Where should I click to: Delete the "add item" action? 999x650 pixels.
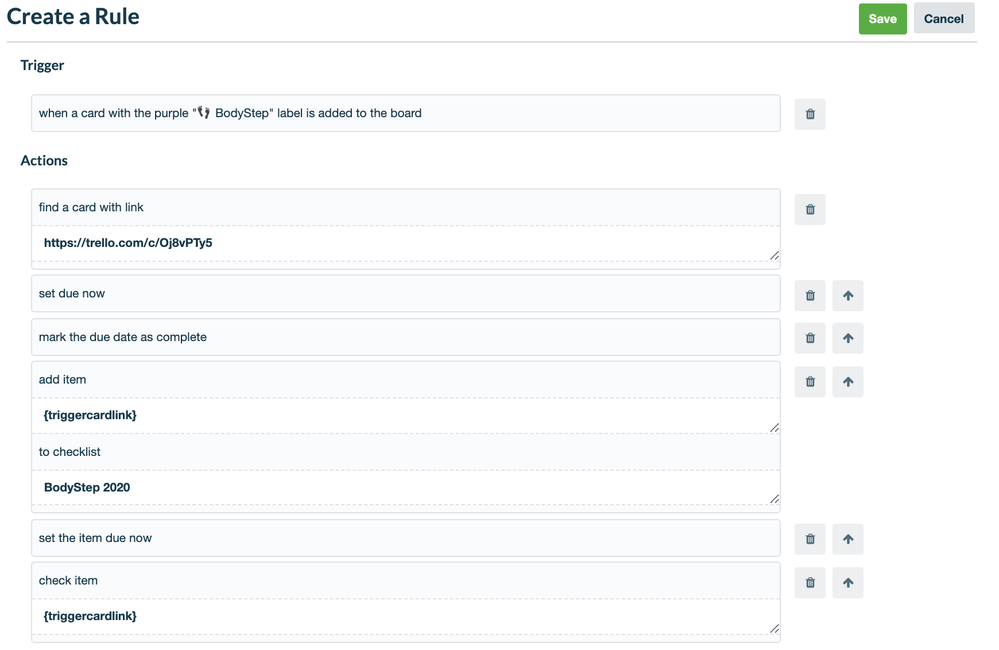tap(810, 381)
